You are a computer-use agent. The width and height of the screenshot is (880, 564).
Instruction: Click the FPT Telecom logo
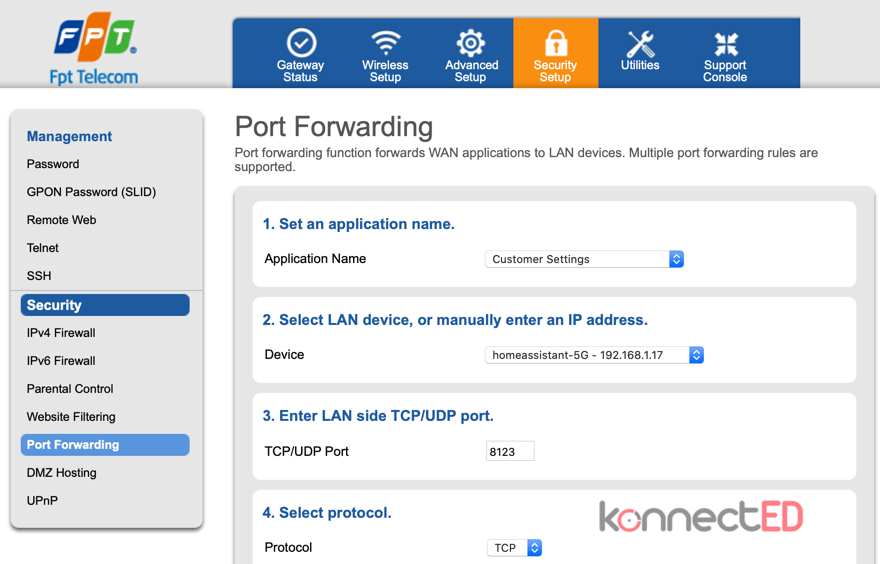point(94,49)
